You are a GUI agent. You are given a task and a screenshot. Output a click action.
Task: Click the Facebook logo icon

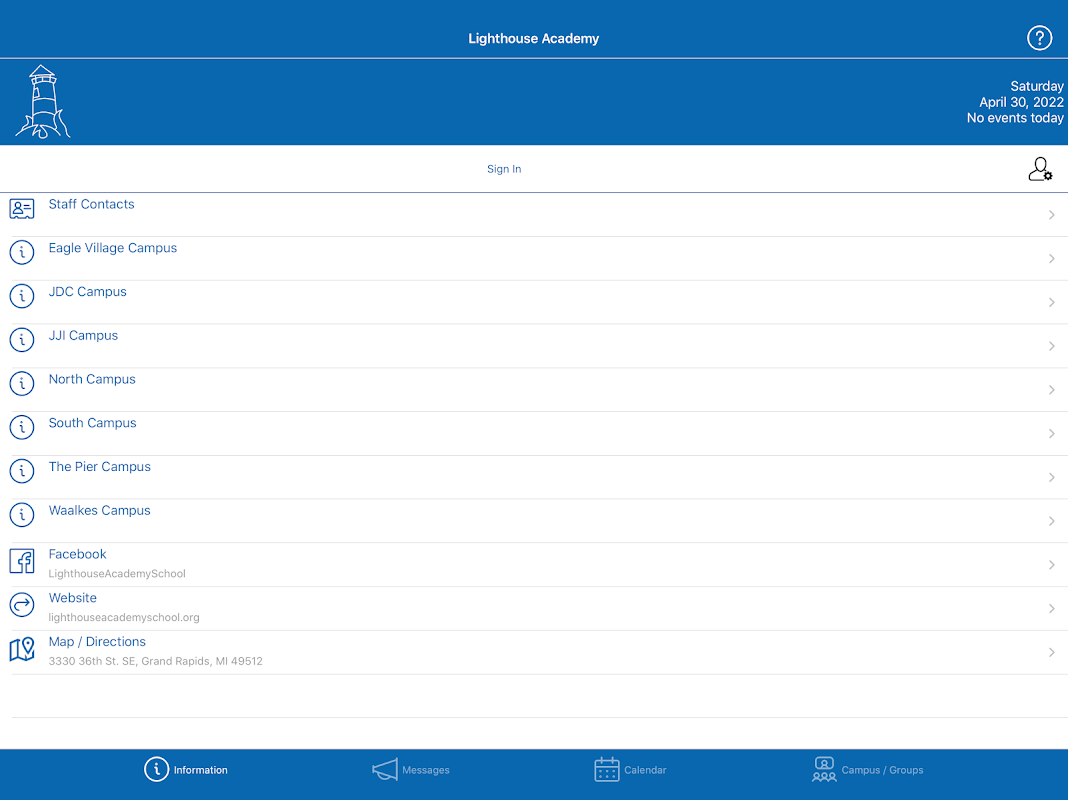tap(22, 561)
